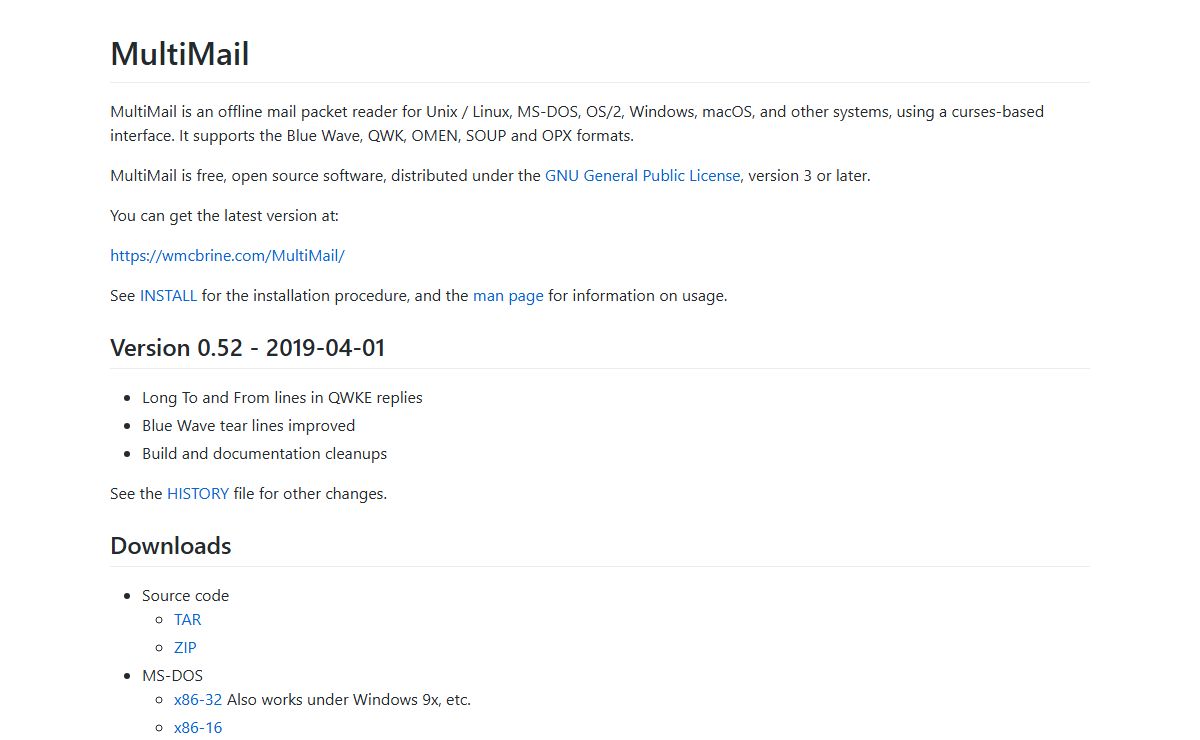Visit the wmcbrine.com MultiMail URL

point(227,256)
